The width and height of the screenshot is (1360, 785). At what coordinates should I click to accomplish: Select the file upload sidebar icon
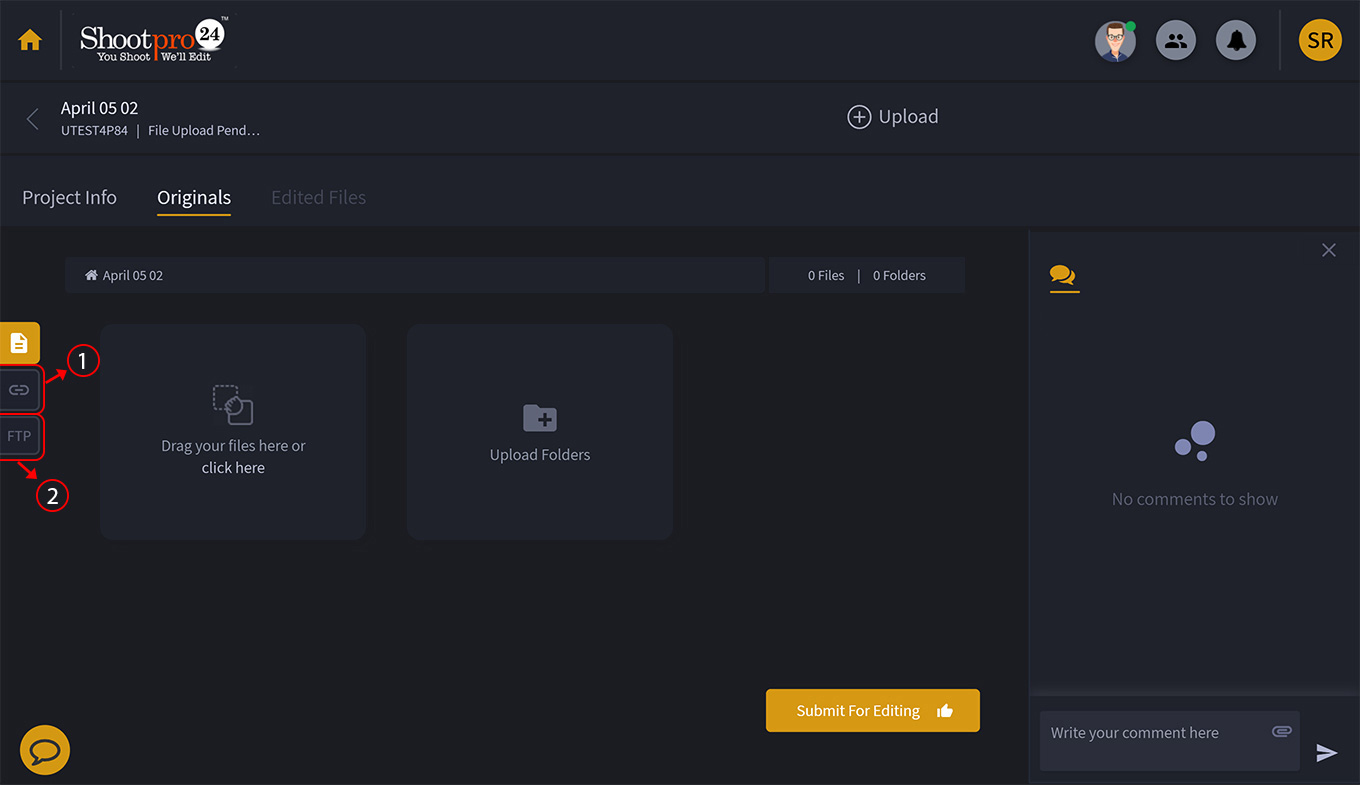[19, 343]
